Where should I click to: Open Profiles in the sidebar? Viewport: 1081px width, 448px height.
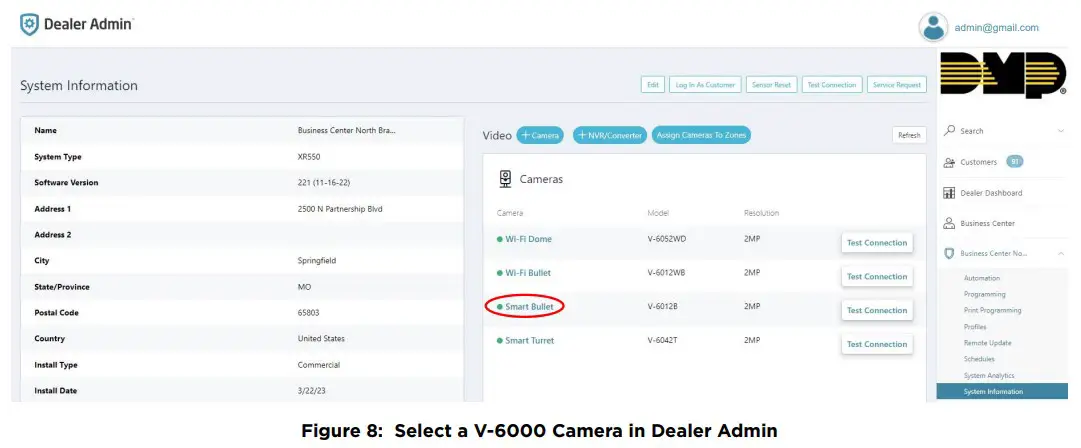975,327
